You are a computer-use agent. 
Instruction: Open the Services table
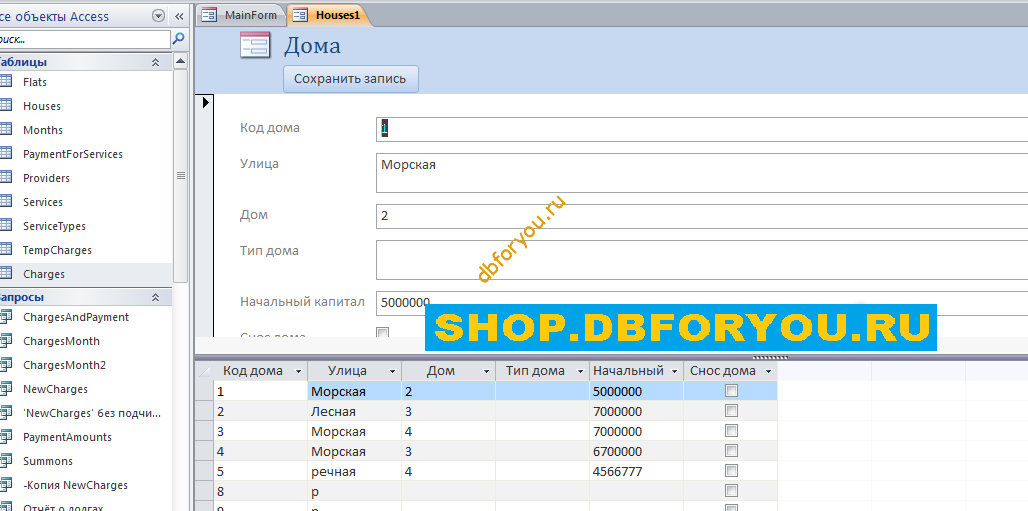(43, 202)
